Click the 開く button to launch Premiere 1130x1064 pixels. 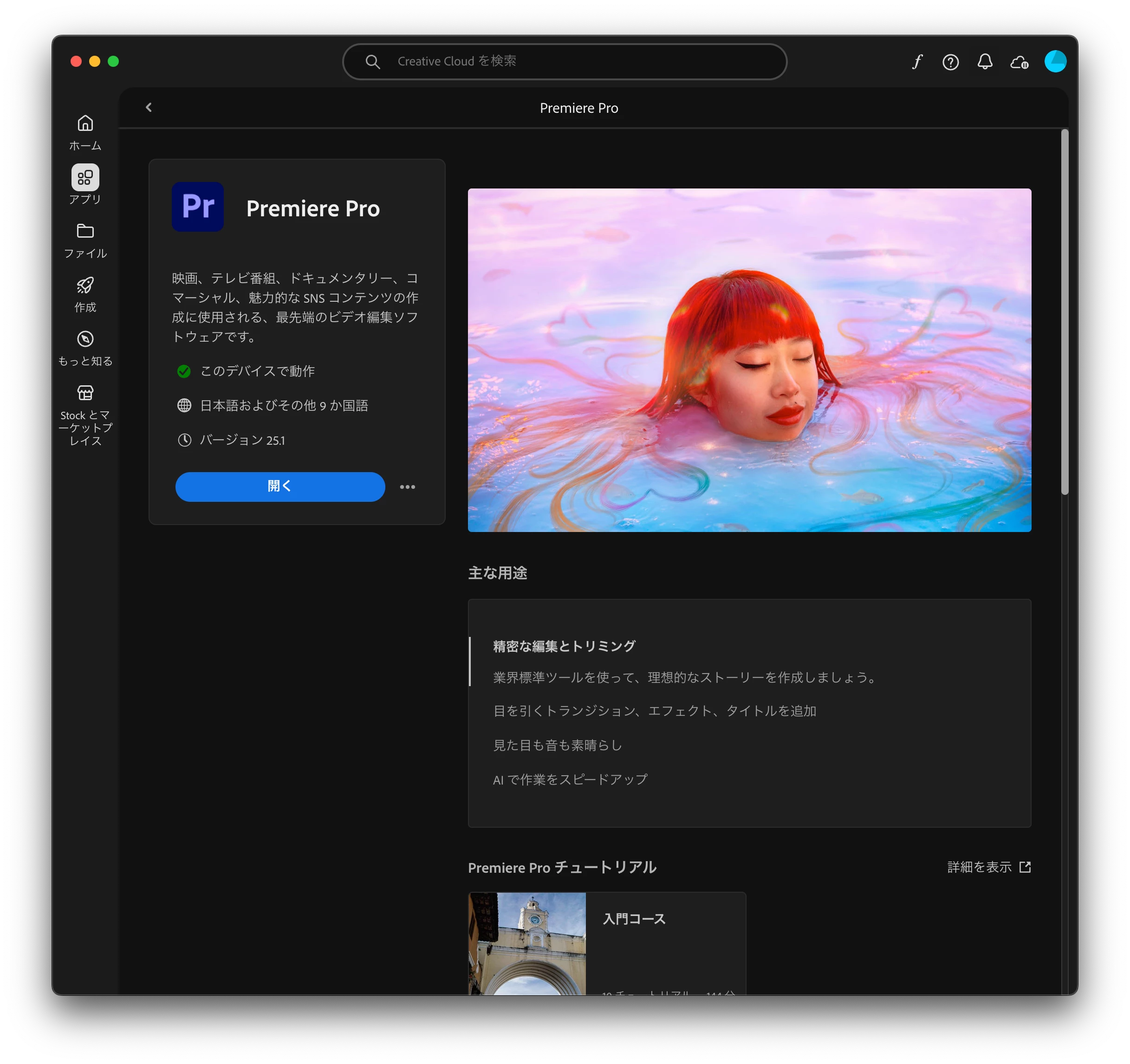[x=279, y=487]
